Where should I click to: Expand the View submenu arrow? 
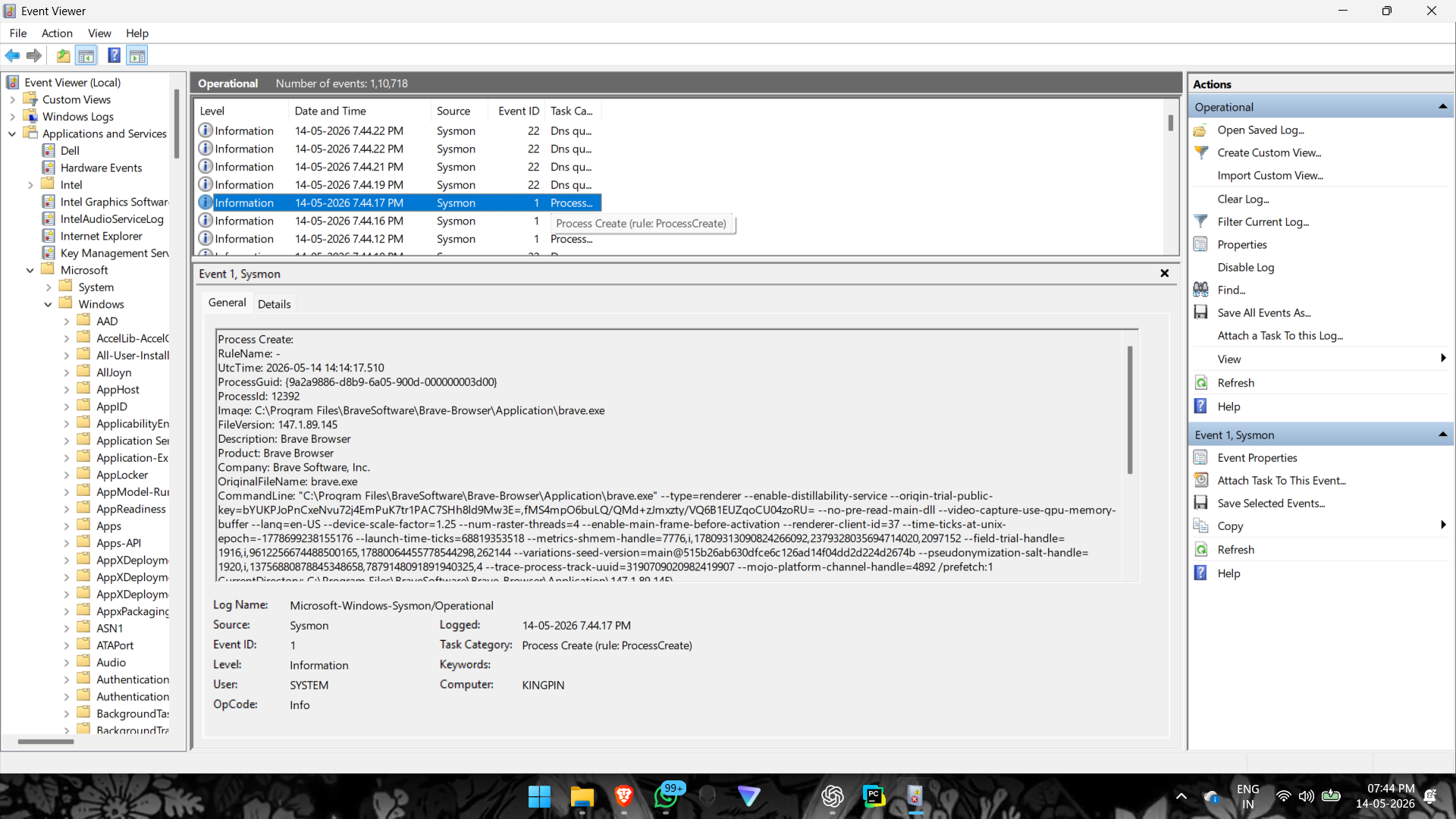(1443, 359)
